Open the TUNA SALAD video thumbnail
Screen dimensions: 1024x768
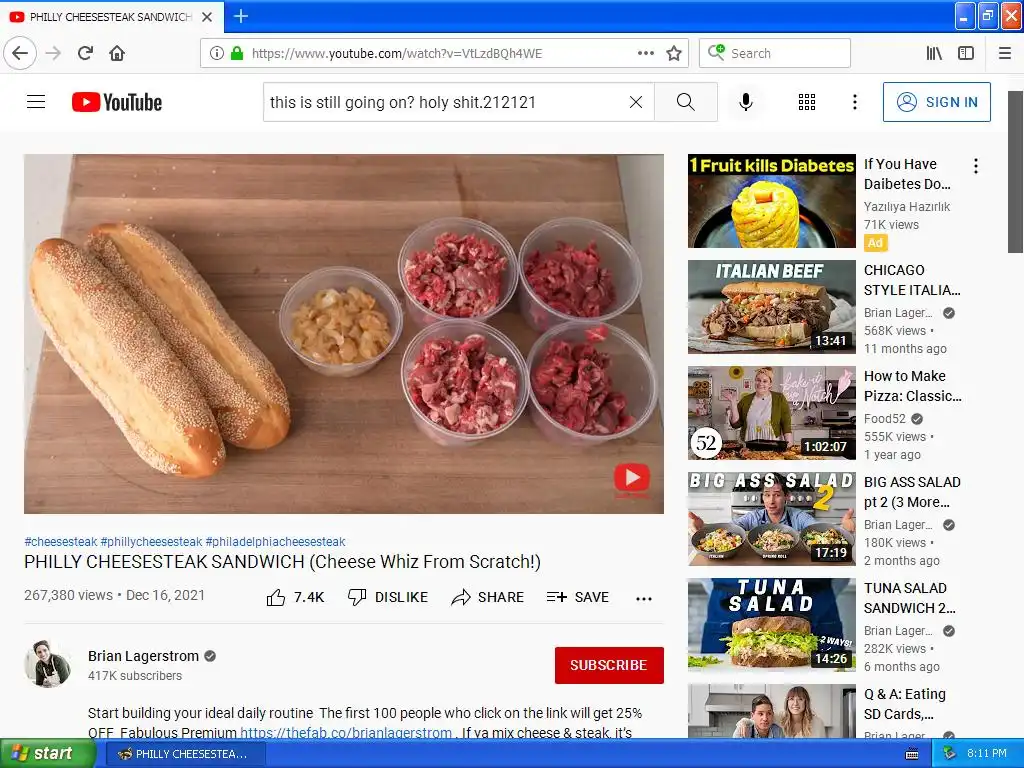(771, 624)
